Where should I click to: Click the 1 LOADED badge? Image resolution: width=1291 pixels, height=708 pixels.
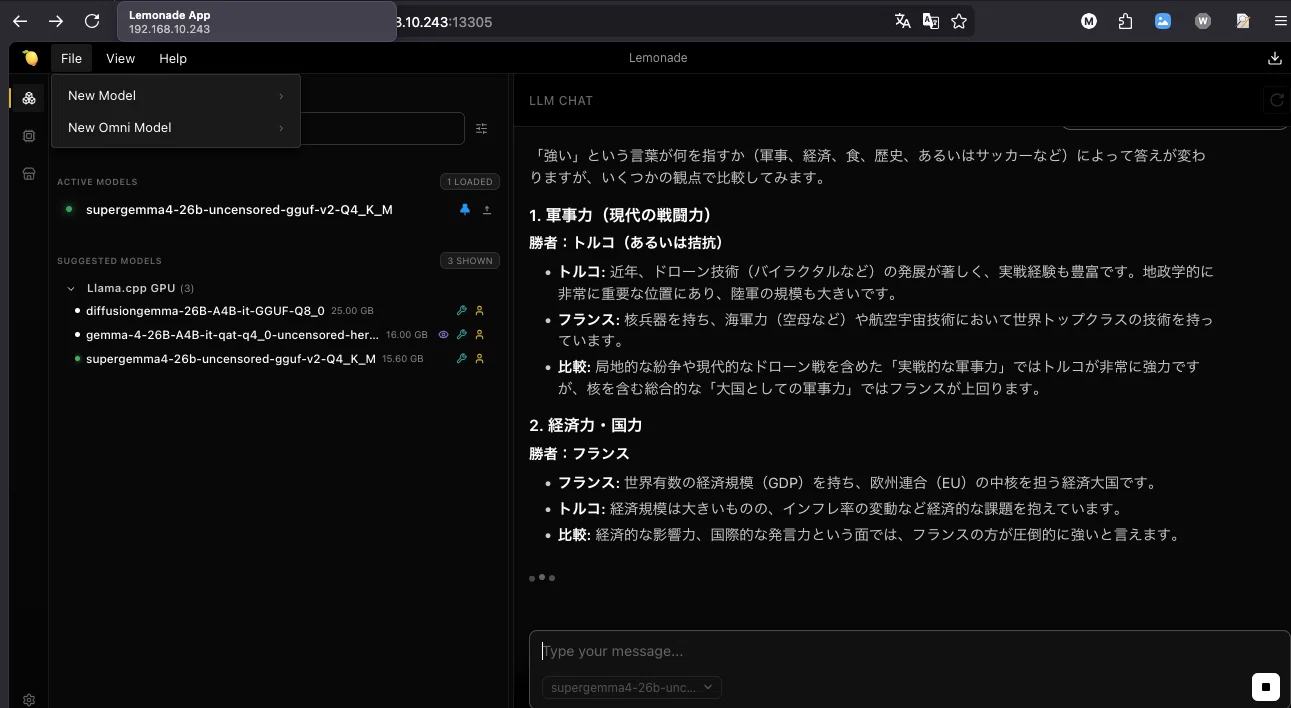coord(470,182)
